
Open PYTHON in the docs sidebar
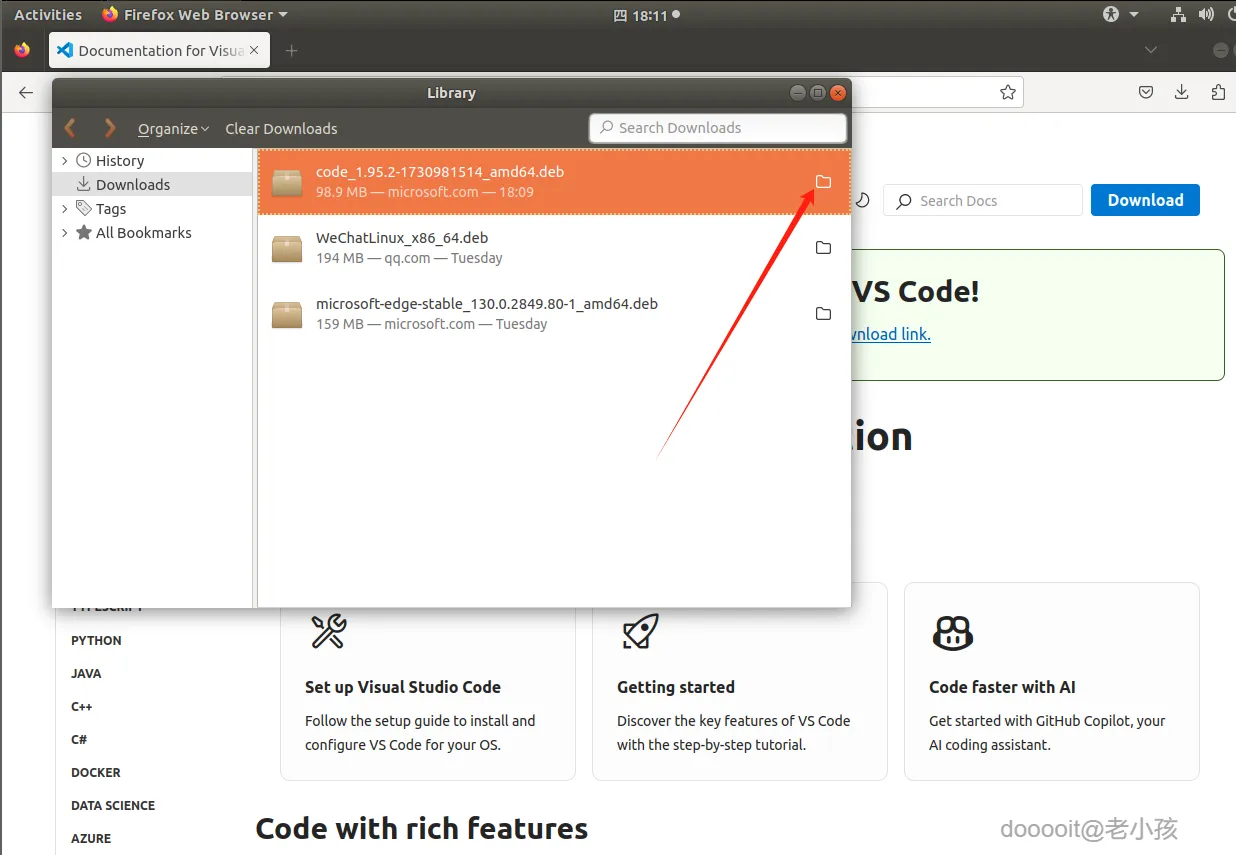tap(96, 641)
